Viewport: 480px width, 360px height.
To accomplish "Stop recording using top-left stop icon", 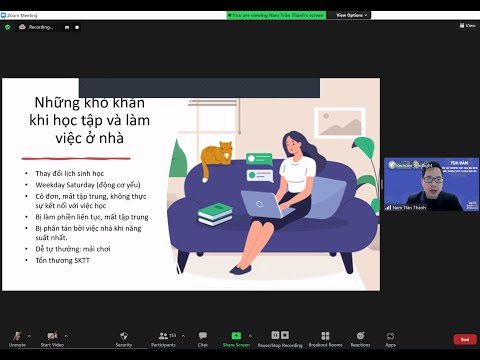I will point(77,27).
